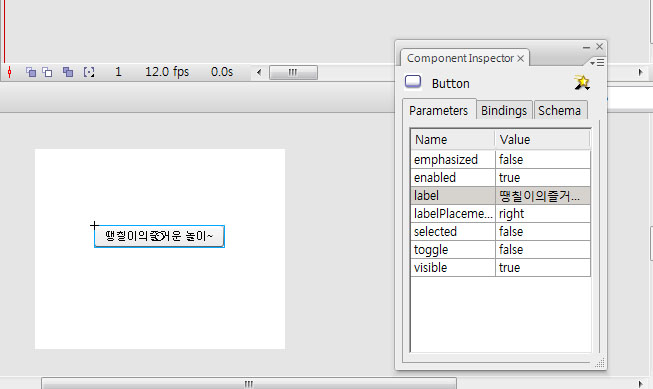Close the Component Inspector floating window
This screenshot has height=389, width=653.
pos(599,47)
